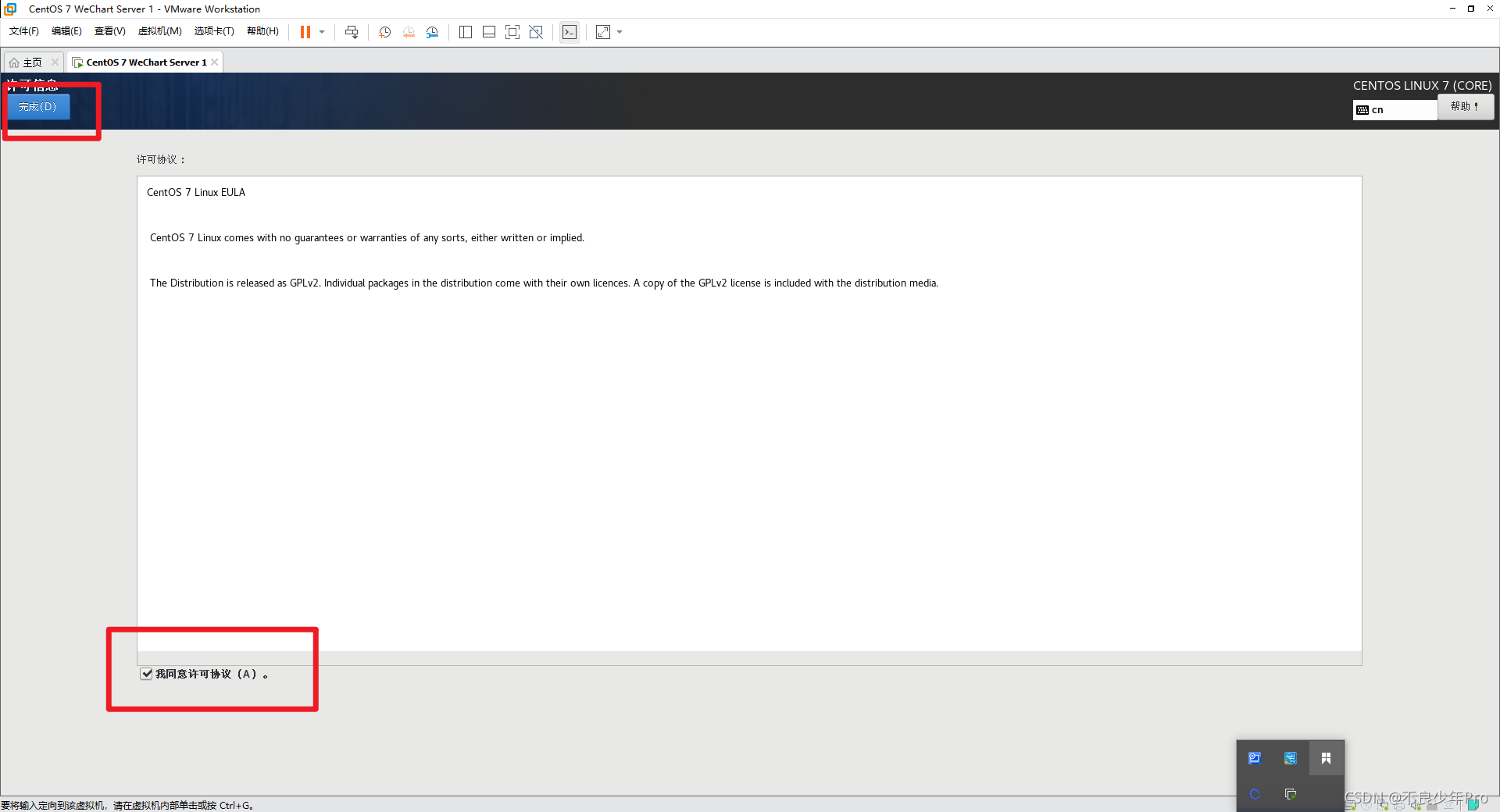
Task: Open the blue and yellow tray app icon
Action: pos(1291,758)
